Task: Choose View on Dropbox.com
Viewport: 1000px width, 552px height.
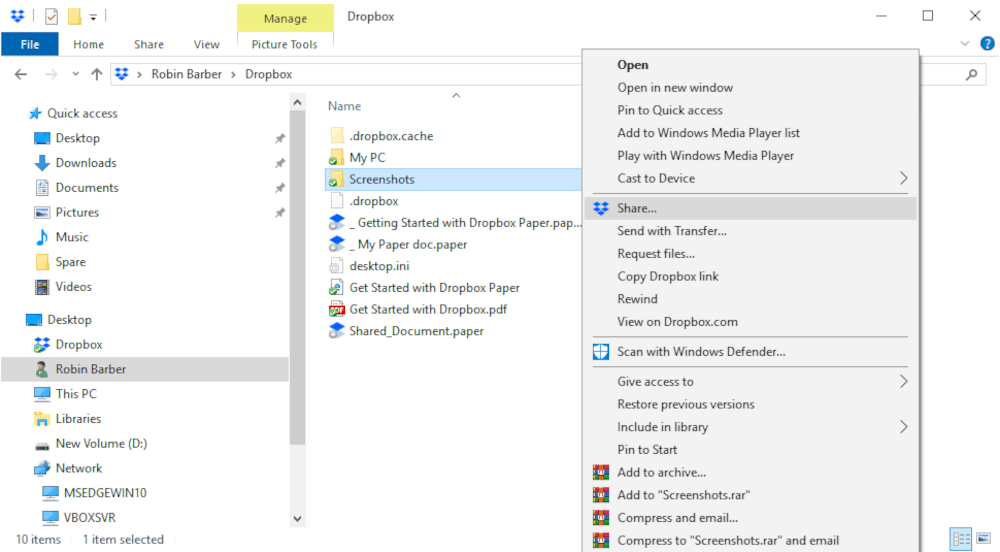Action: (750, 322)
